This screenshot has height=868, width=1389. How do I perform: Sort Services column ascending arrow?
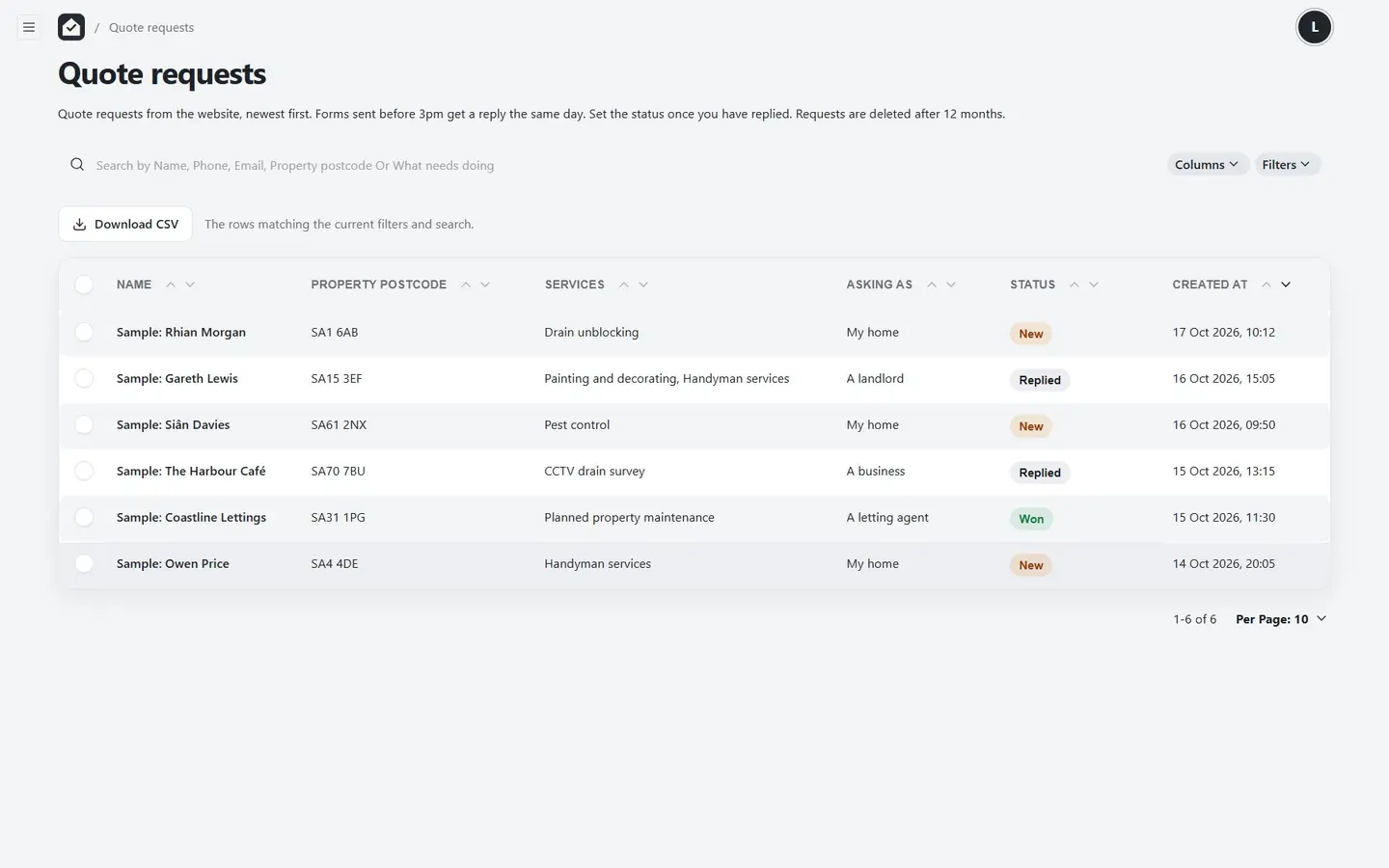624,285
